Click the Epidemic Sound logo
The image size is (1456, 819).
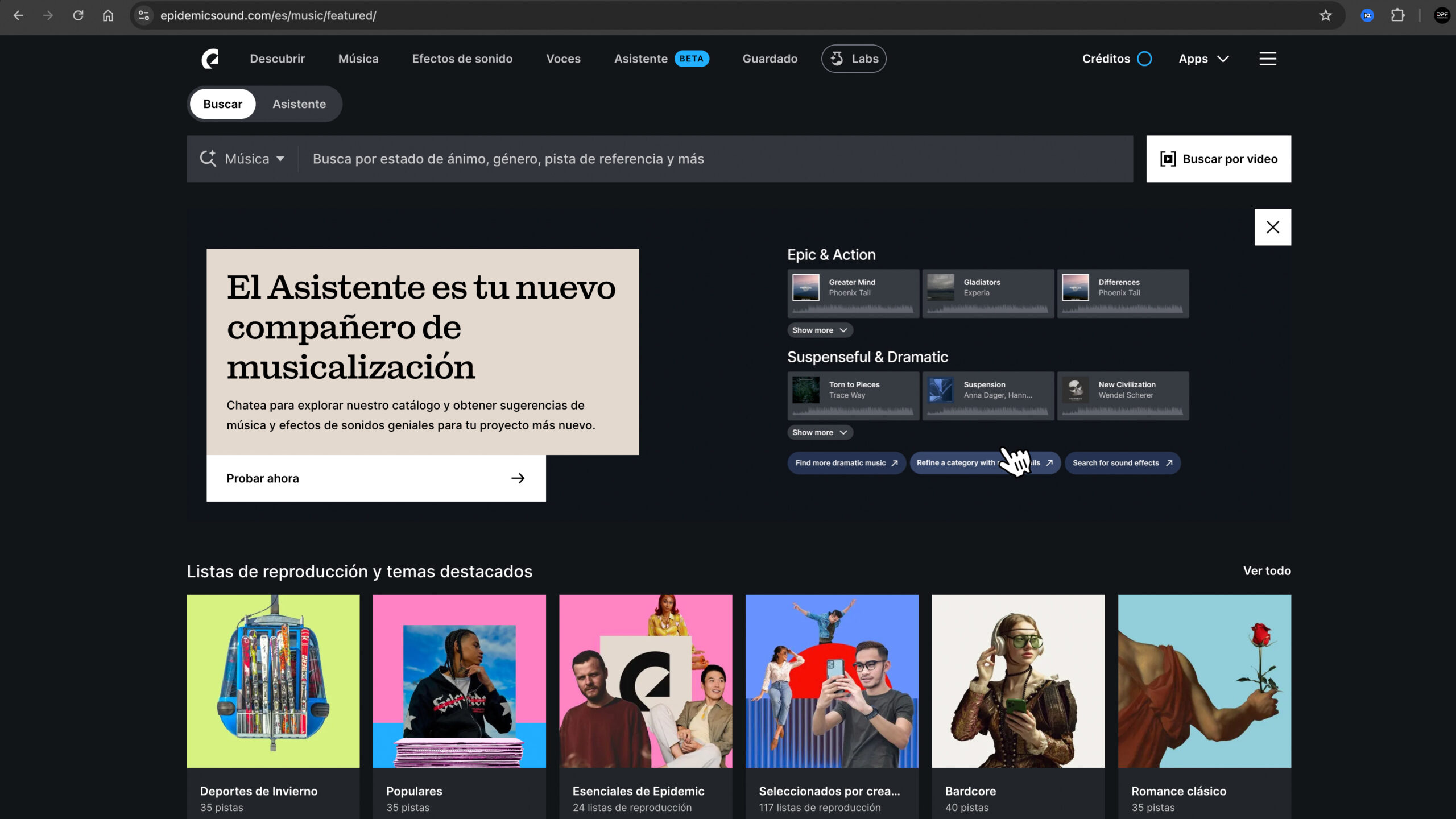pos(210,58)
